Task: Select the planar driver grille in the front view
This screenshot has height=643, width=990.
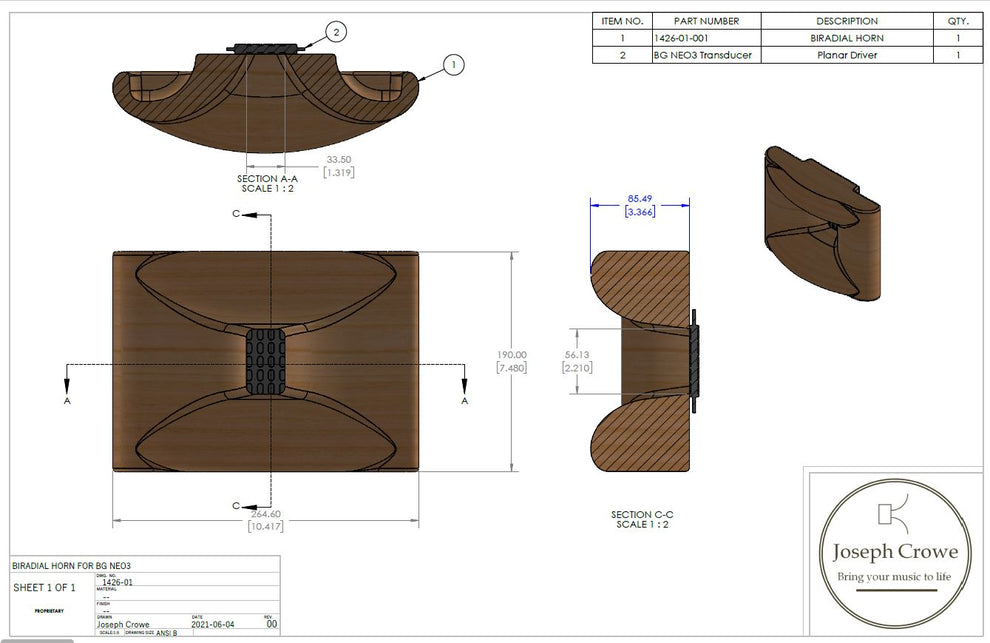Action: pyautogui.click(x=266, y=360)
